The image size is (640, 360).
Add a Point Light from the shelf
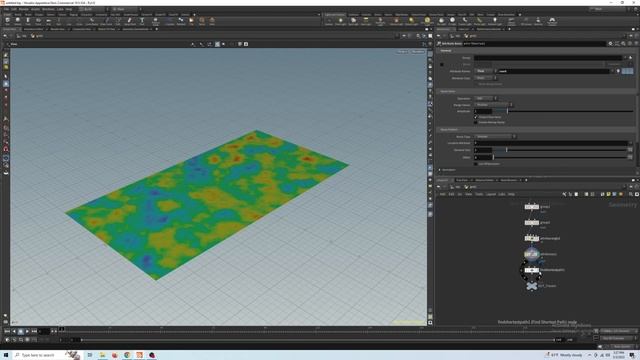point(340,21)
